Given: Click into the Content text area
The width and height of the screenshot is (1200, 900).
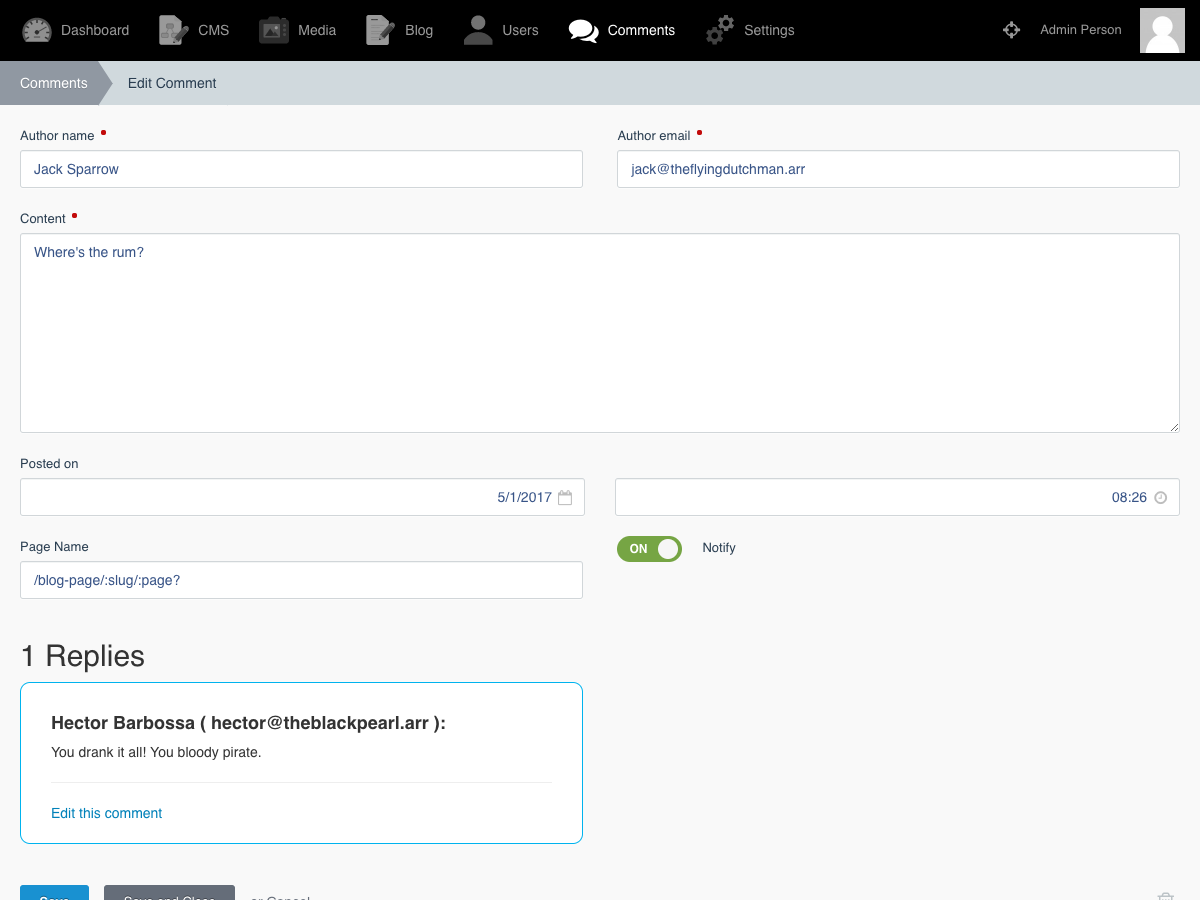Looking at the screenshot, I should click(x=600, y=333).
